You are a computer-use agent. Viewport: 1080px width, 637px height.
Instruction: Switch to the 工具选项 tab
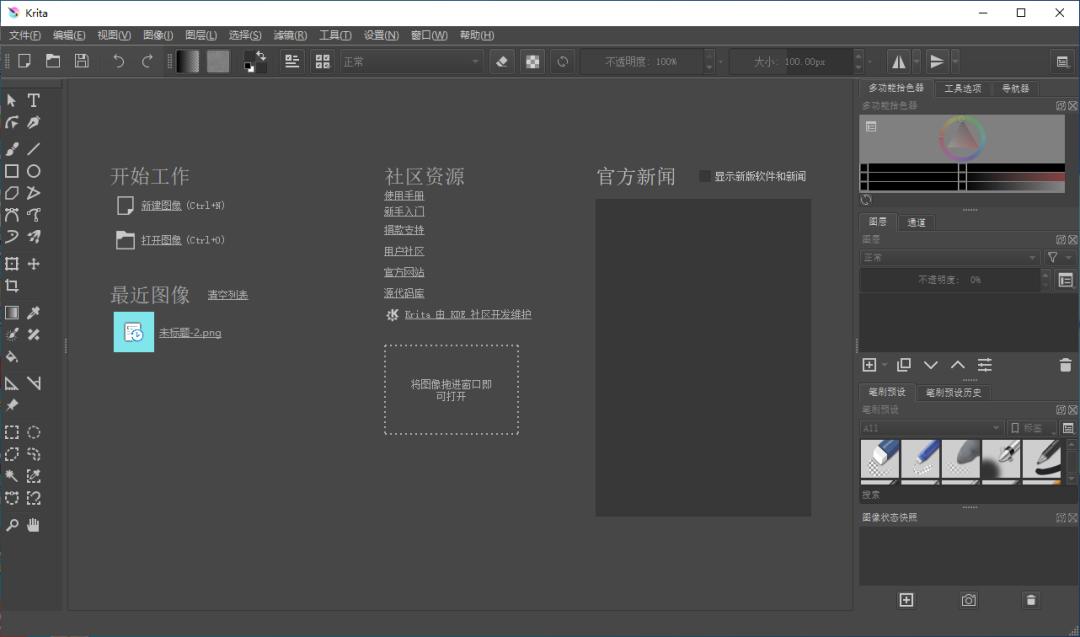(x=963, y=88)
